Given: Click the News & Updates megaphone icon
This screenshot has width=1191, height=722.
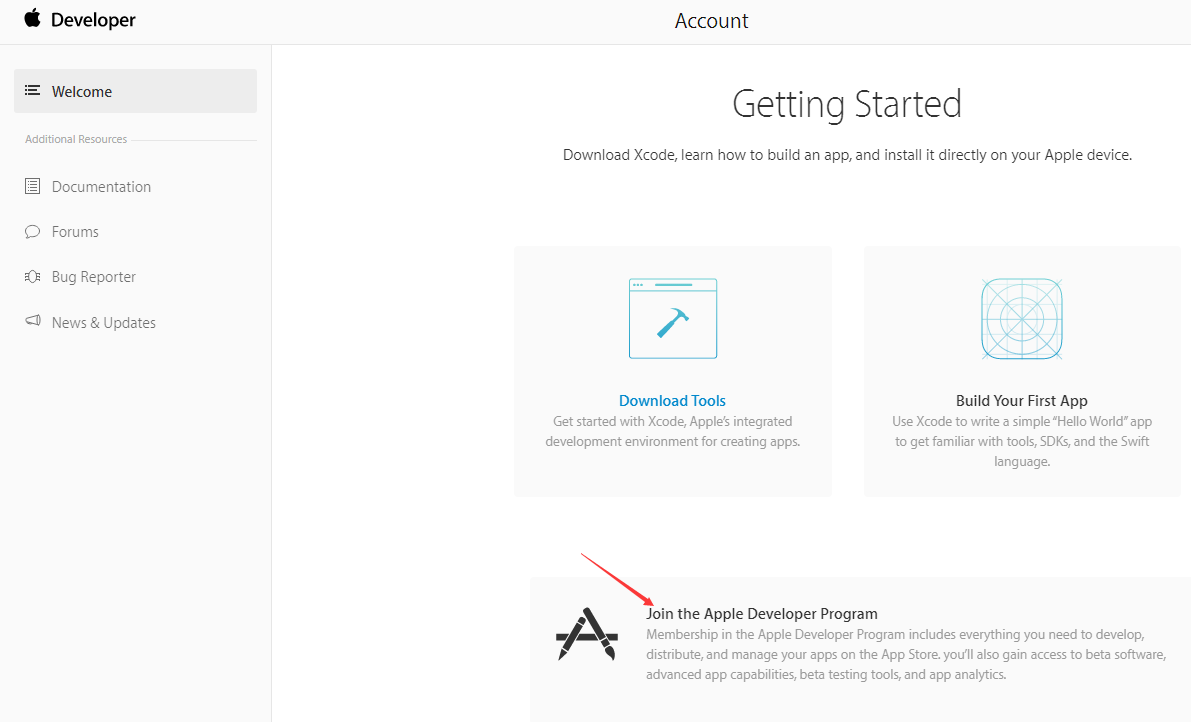Looking at the screenshot, I should click(33, 322).
